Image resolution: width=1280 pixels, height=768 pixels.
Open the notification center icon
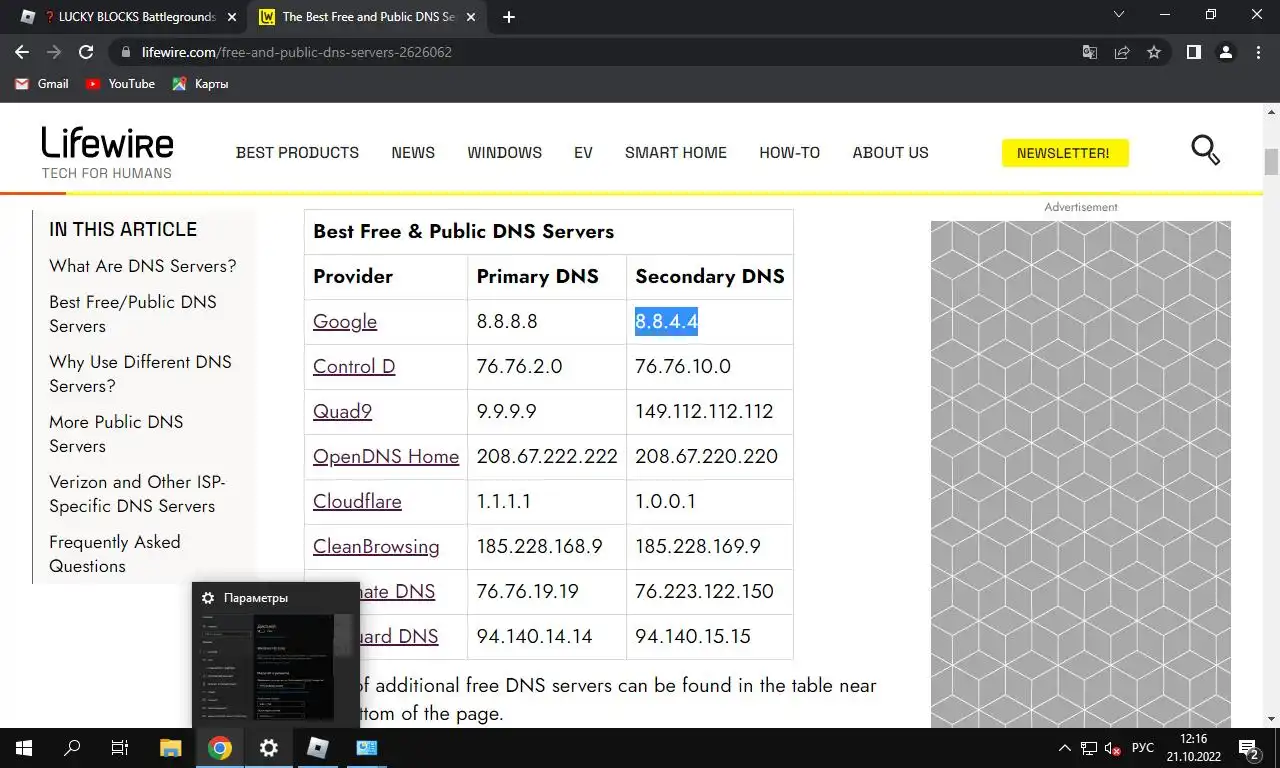click(x=1248, y=748)
